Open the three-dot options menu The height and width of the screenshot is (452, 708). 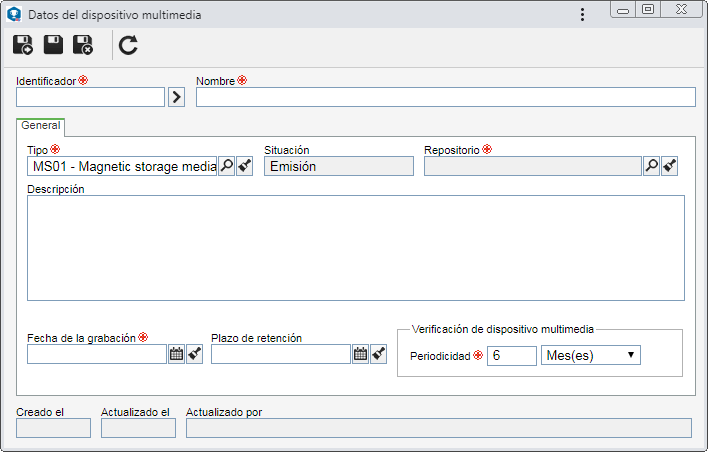(x=582, y=14)
